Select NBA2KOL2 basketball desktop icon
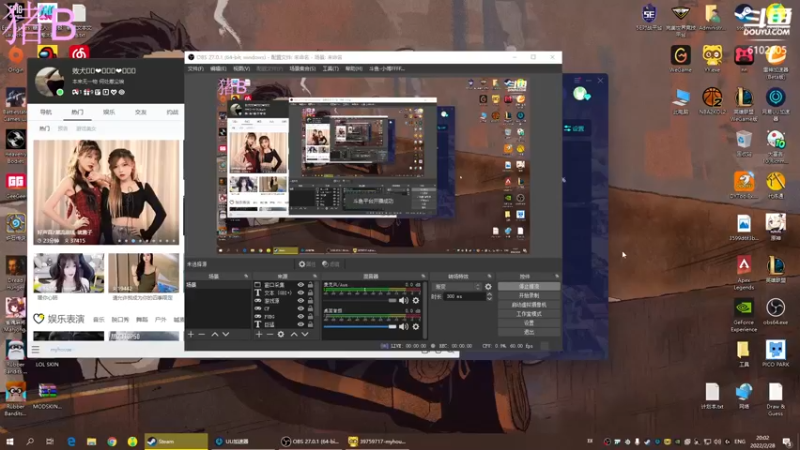Screen dimensions: 800x450 pyautogui.click(x=712, y=101)
